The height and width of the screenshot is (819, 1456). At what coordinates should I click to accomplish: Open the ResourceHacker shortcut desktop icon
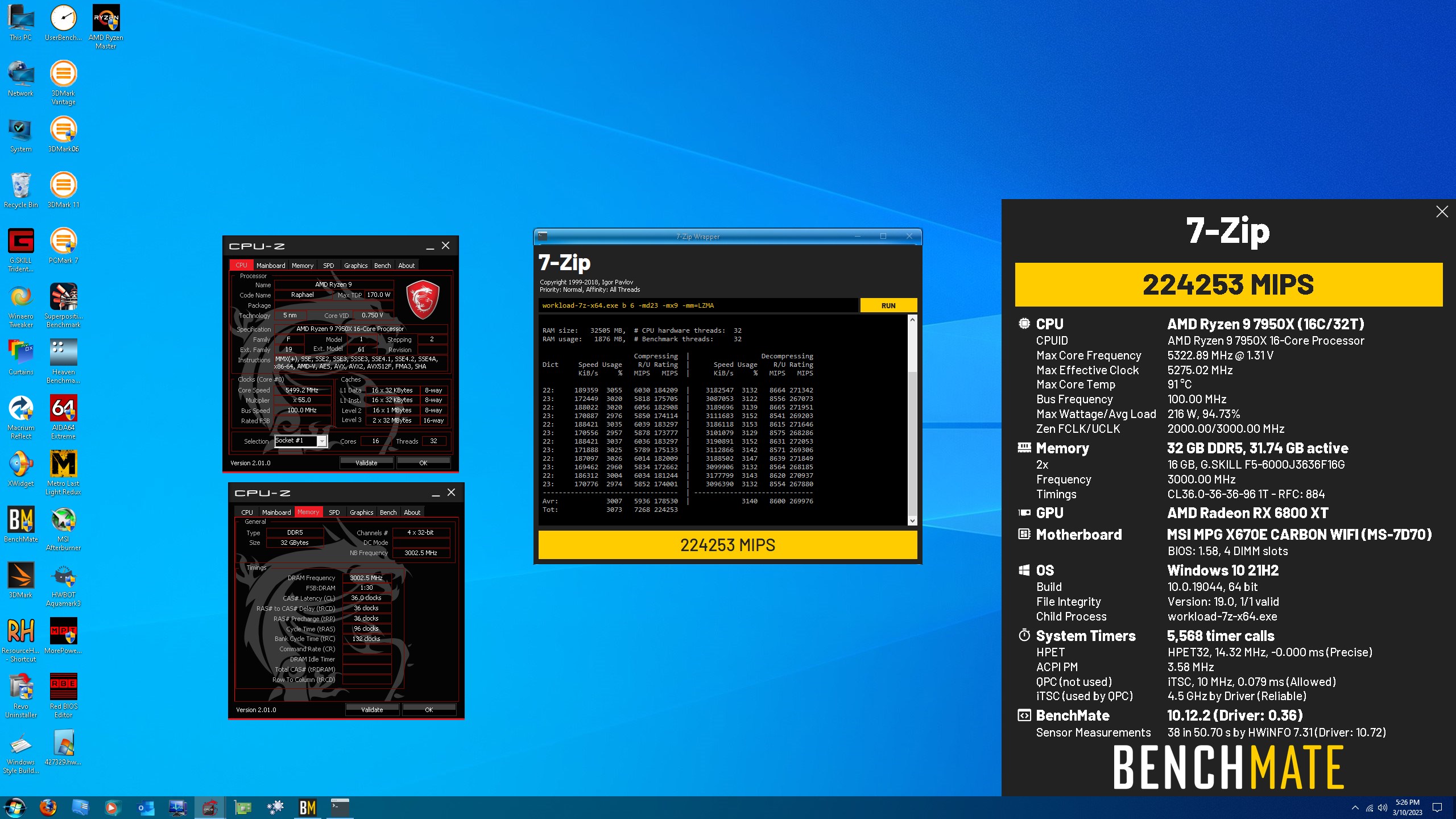pyautogui.click(x=21, y=640)
